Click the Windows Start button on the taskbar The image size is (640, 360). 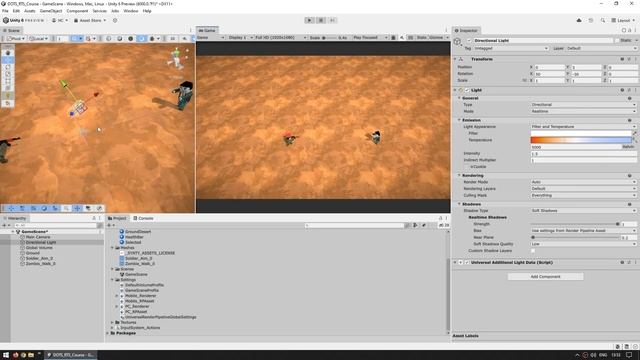[x=6, y=355]
